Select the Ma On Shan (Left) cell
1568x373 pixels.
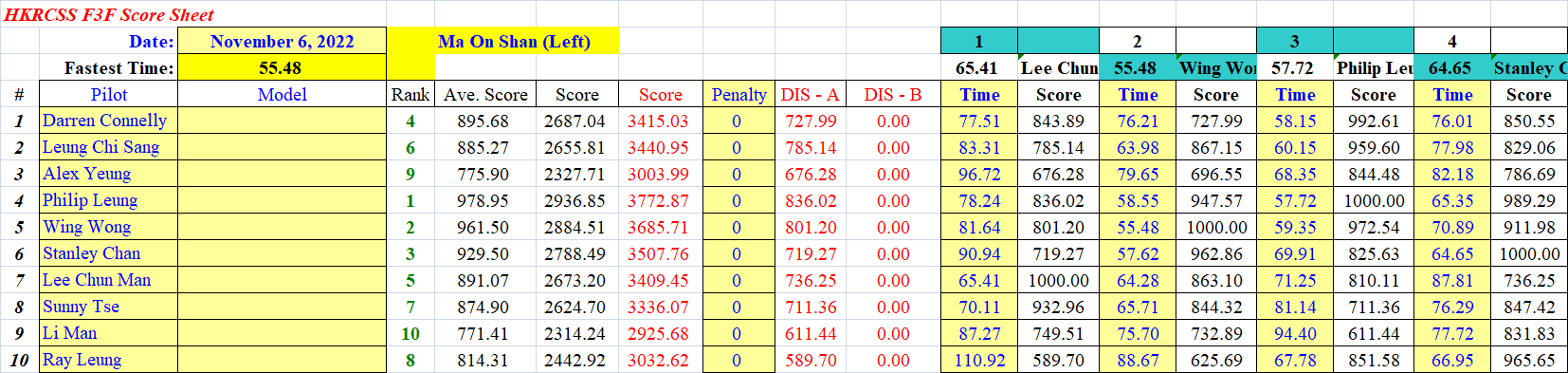[x=514, y=41]
